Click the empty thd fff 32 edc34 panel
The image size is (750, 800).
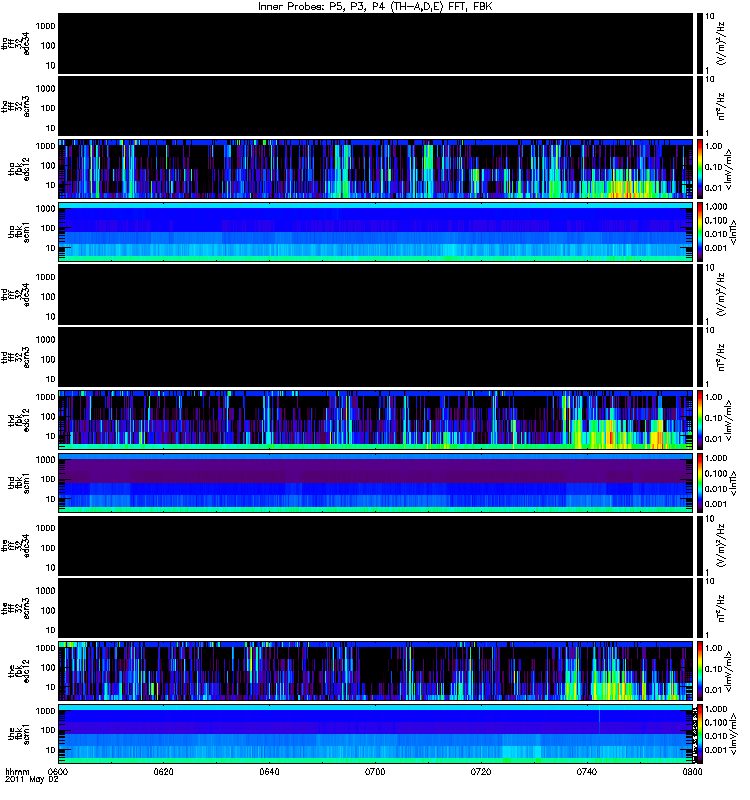click(x=376, y=294)
